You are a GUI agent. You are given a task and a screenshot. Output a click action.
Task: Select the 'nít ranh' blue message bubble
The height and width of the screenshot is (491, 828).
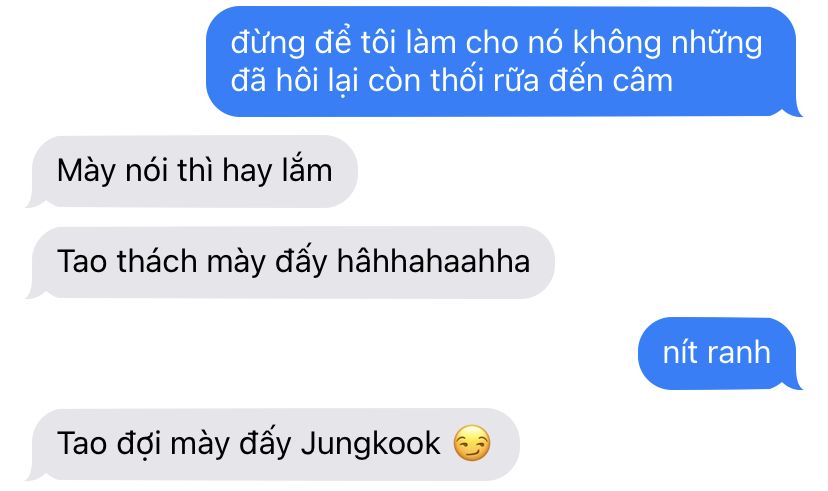720,353
